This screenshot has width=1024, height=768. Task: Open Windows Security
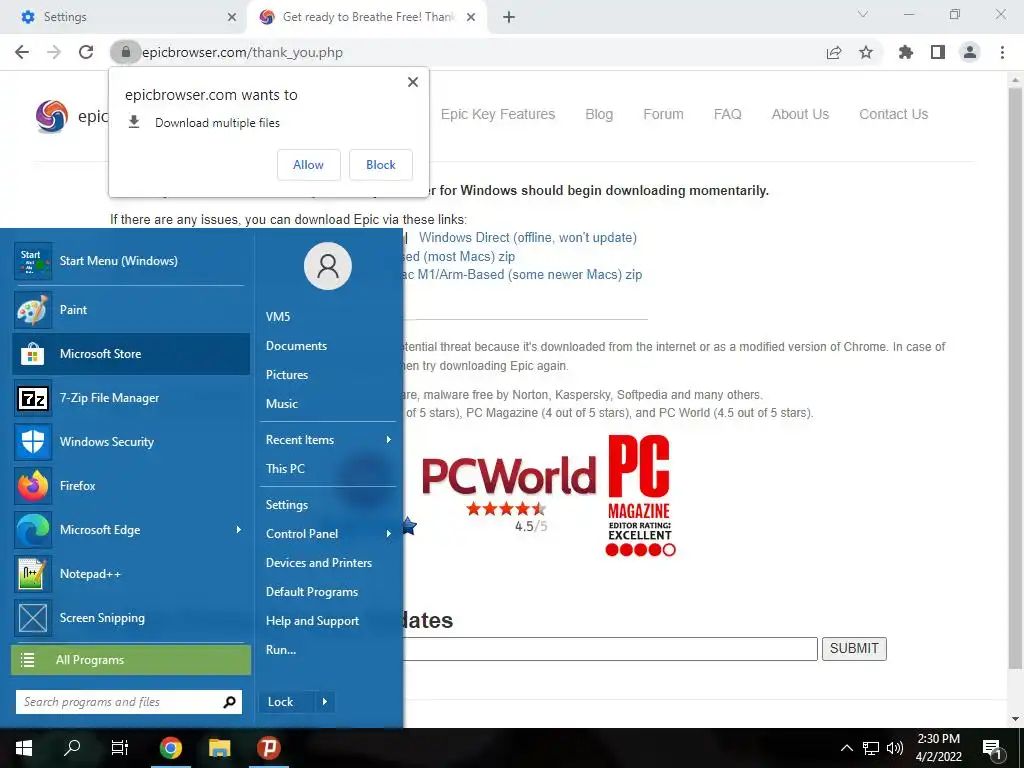131,441
